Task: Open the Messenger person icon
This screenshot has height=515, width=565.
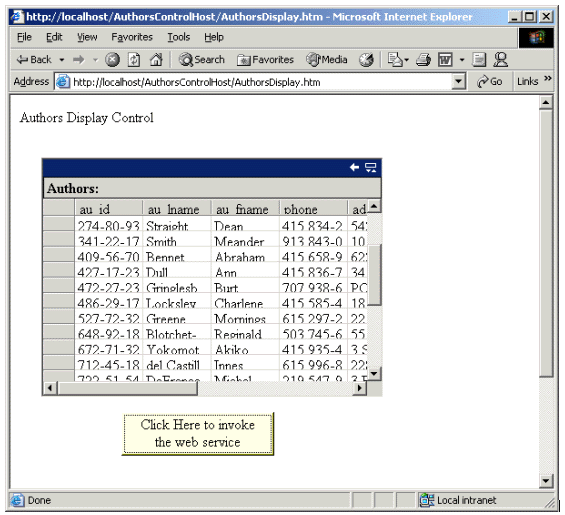Action: [x=501, y=59]
